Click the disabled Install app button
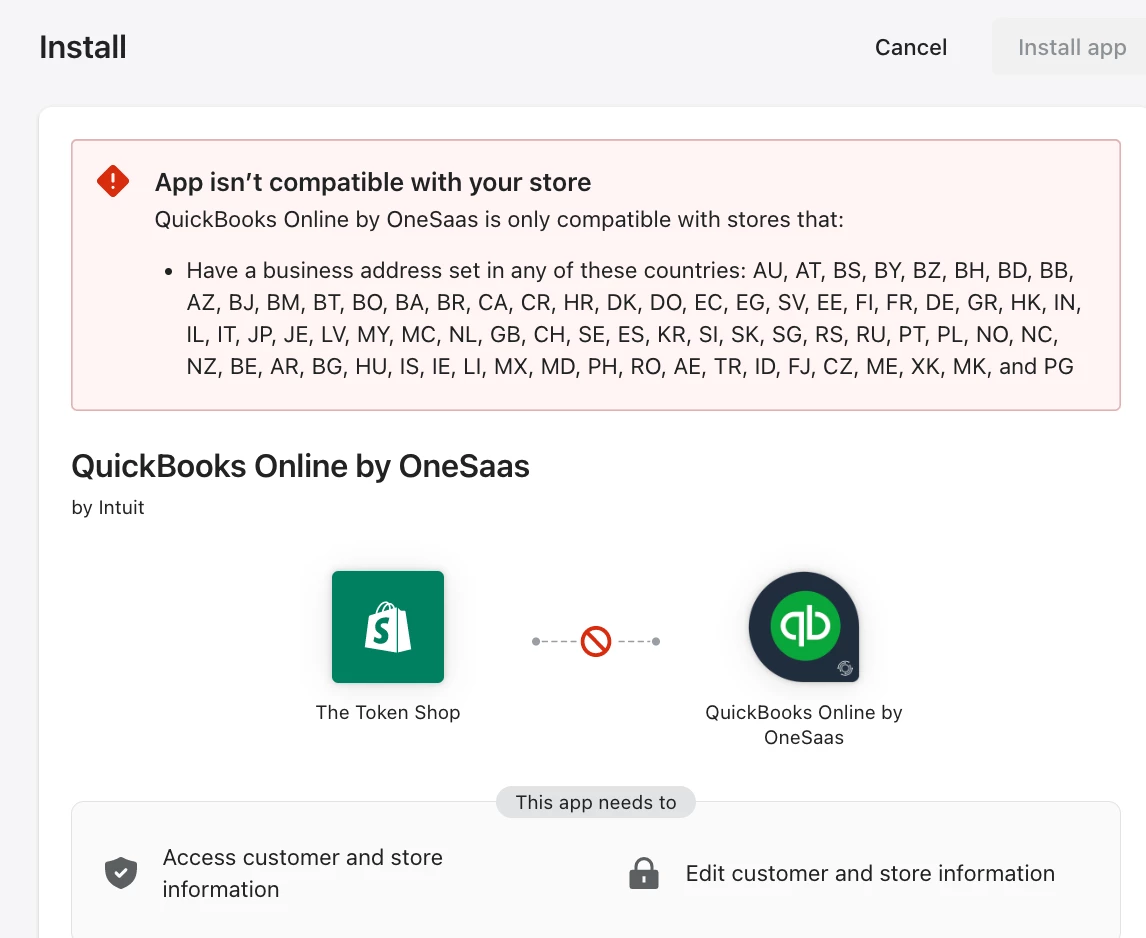1146x938 pixels. click(1071, 48)
